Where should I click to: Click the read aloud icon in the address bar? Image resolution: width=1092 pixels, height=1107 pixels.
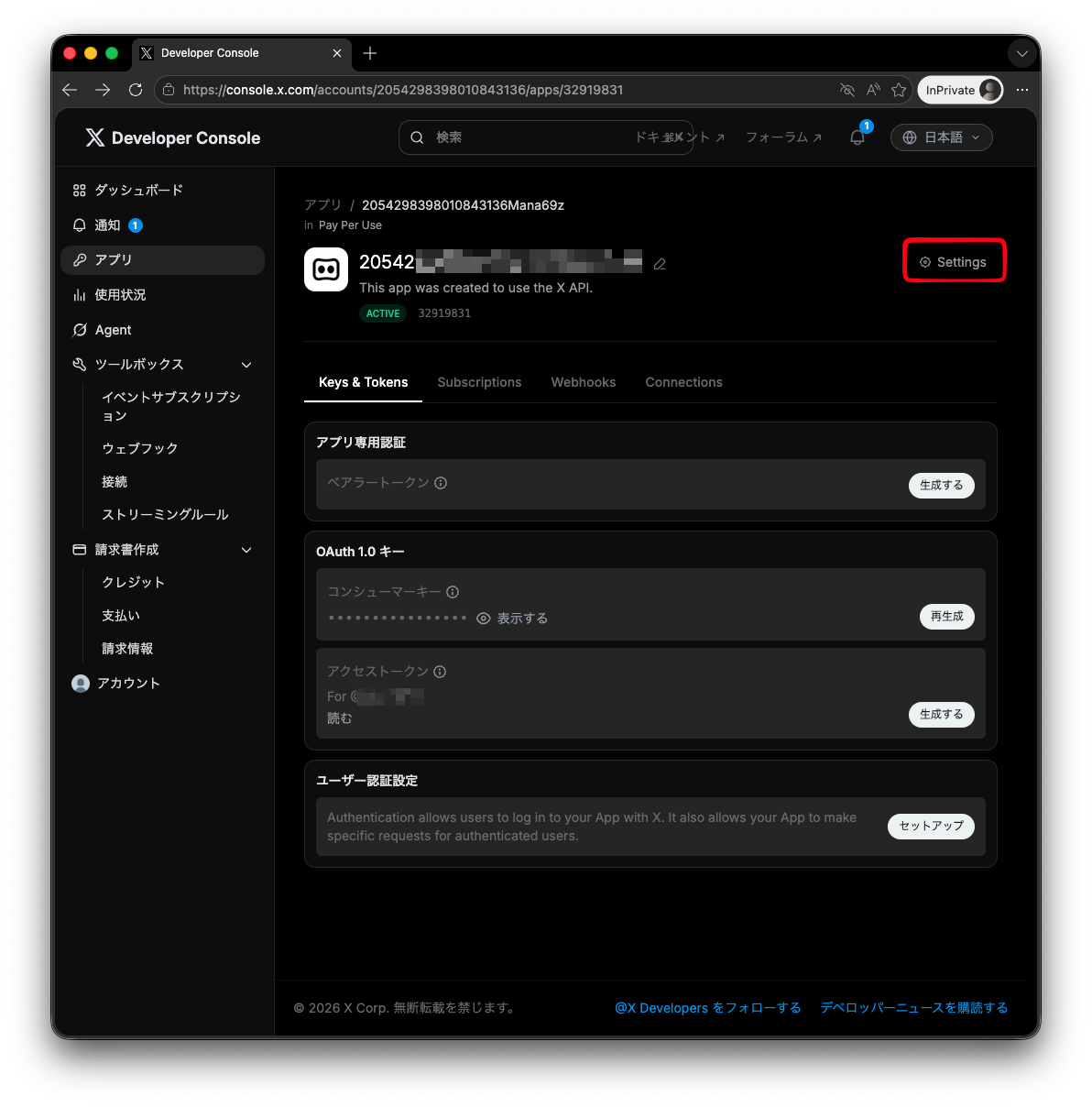coord(873,90)
